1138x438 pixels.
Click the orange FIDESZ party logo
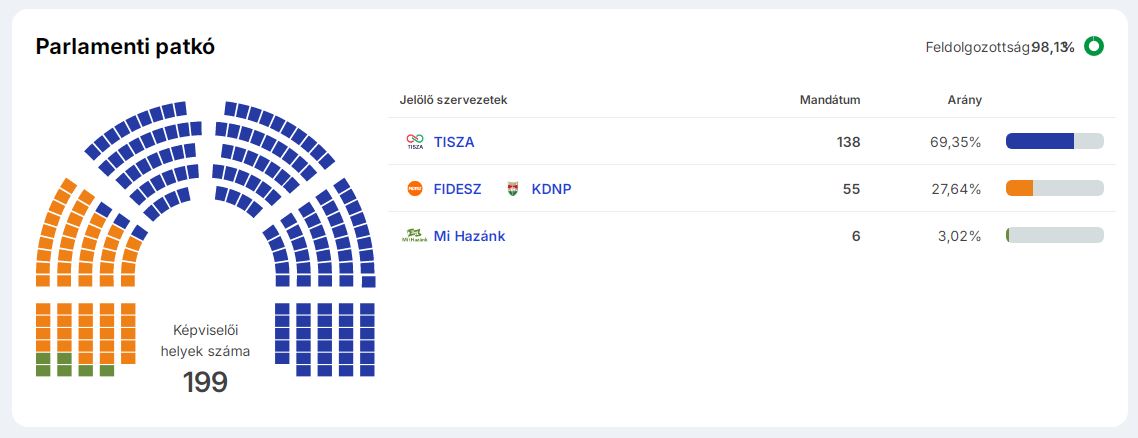click(415, 189)
